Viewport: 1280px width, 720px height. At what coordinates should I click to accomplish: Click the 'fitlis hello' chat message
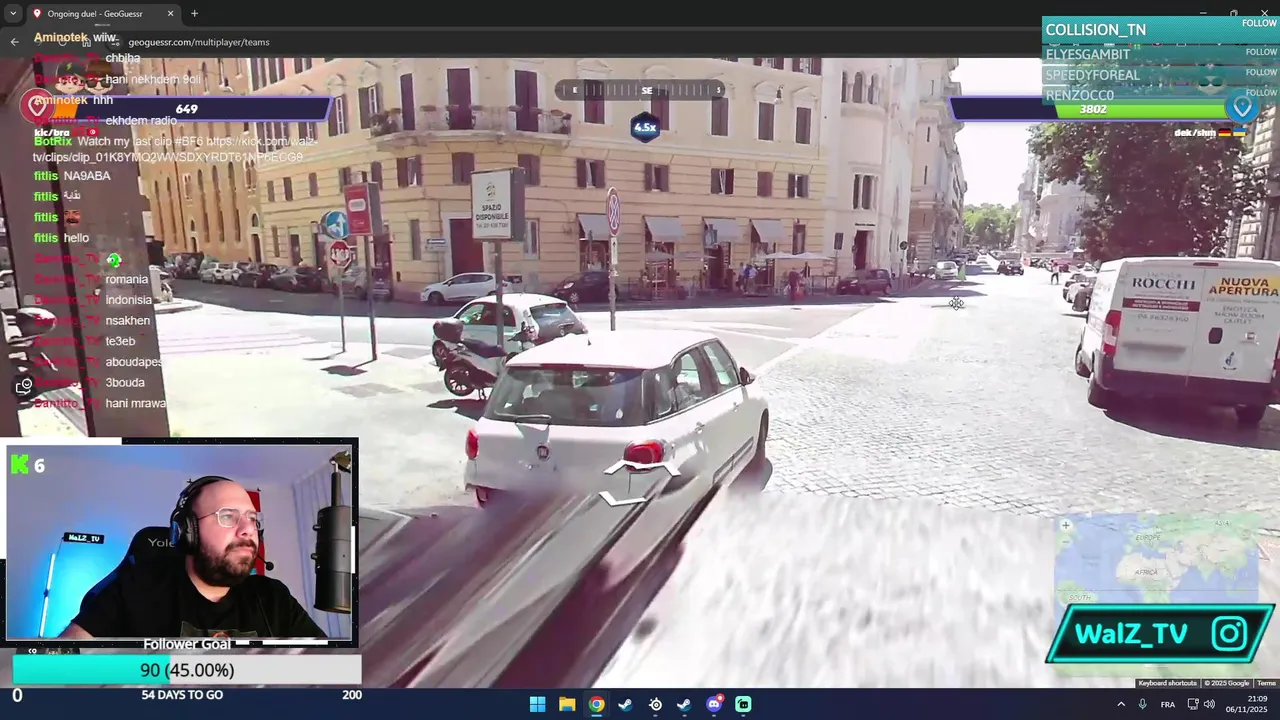pyautogui.click(x=61, y=238)
